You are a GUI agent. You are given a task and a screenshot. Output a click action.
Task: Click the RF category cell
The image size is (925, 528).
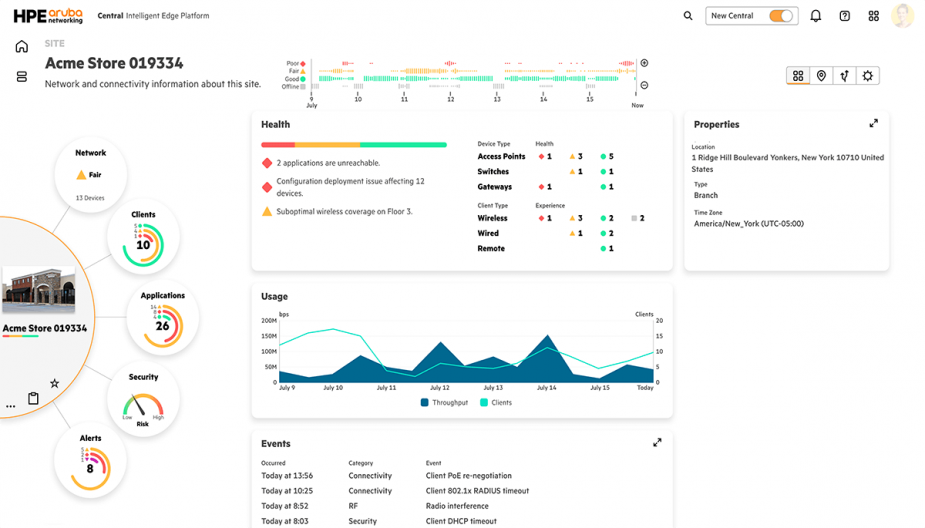(353, 506)
